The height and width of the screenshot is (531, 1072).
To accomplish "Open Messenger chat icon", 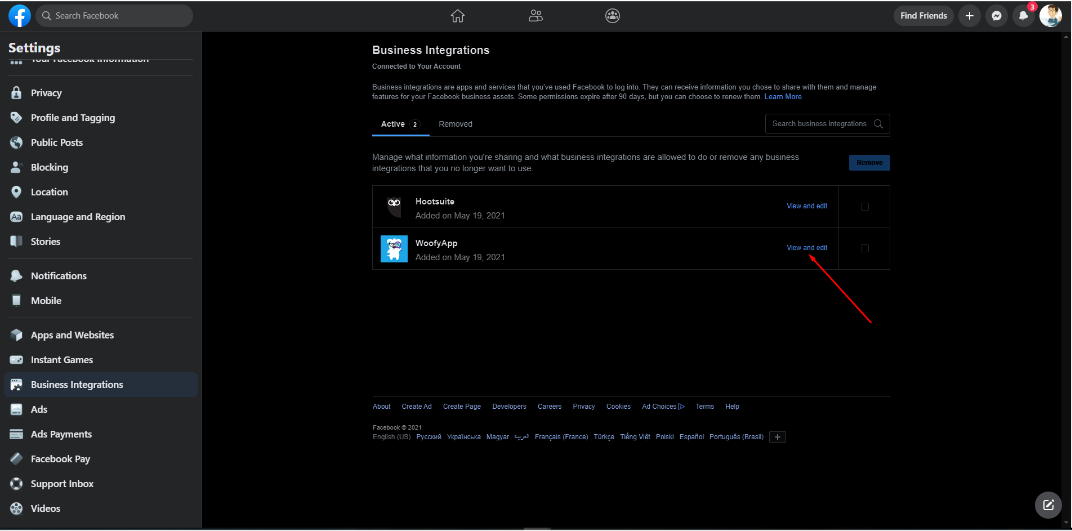I will [996, 16].
